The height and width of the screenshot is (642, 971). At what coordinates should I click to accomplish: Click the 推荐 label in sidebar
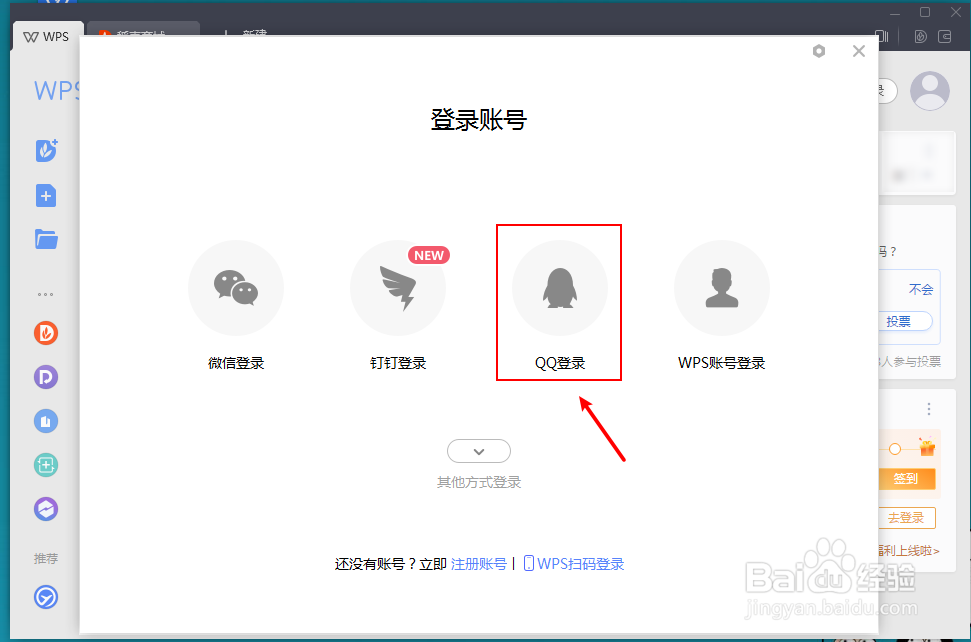click(46, 558)
